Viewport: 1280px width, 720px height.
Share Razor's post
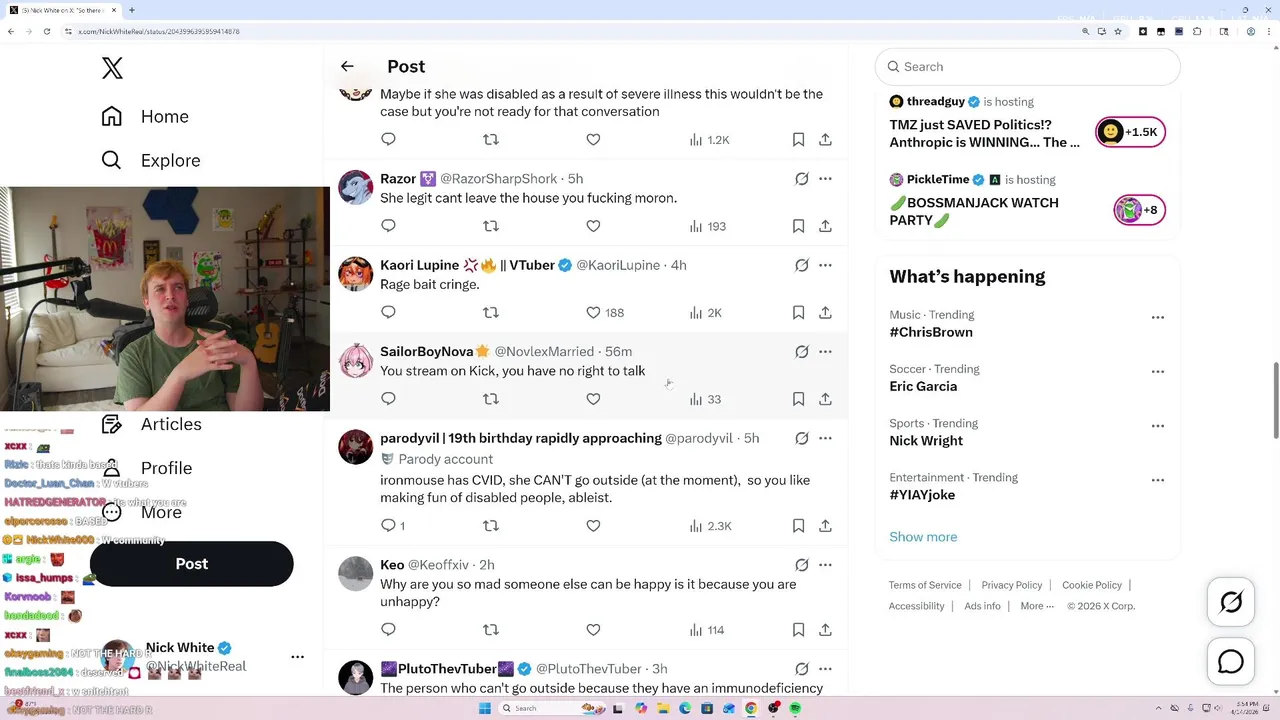(825, 226)
